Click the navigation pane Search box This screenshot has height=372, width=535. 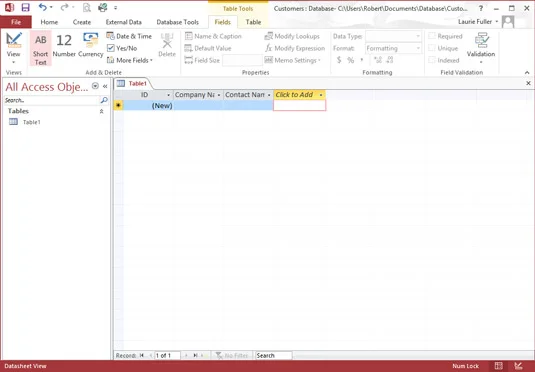tap(52, 100)
